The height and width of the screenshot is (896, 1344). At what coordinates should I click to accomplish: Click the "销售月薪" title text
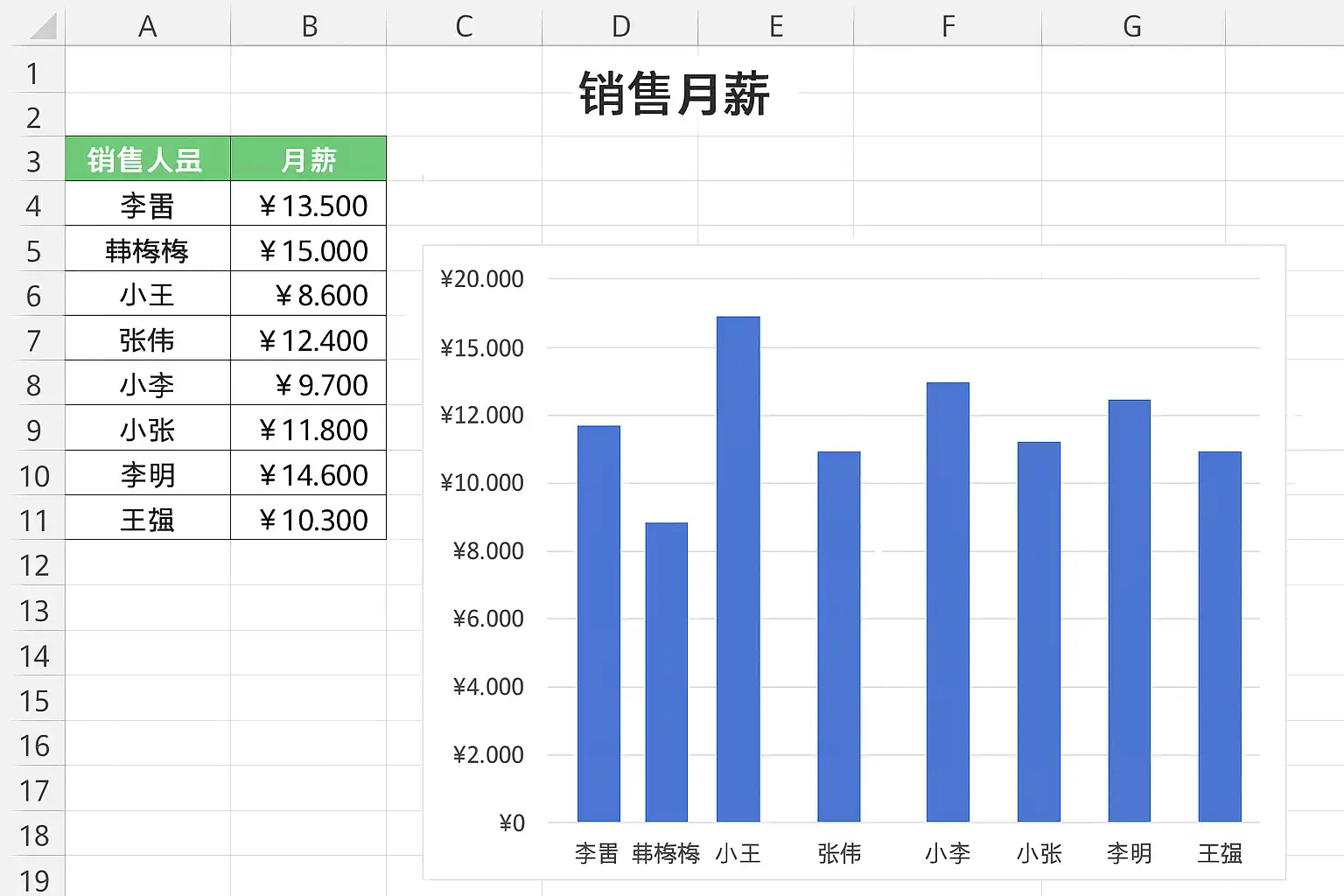click(x=674, y=94)
